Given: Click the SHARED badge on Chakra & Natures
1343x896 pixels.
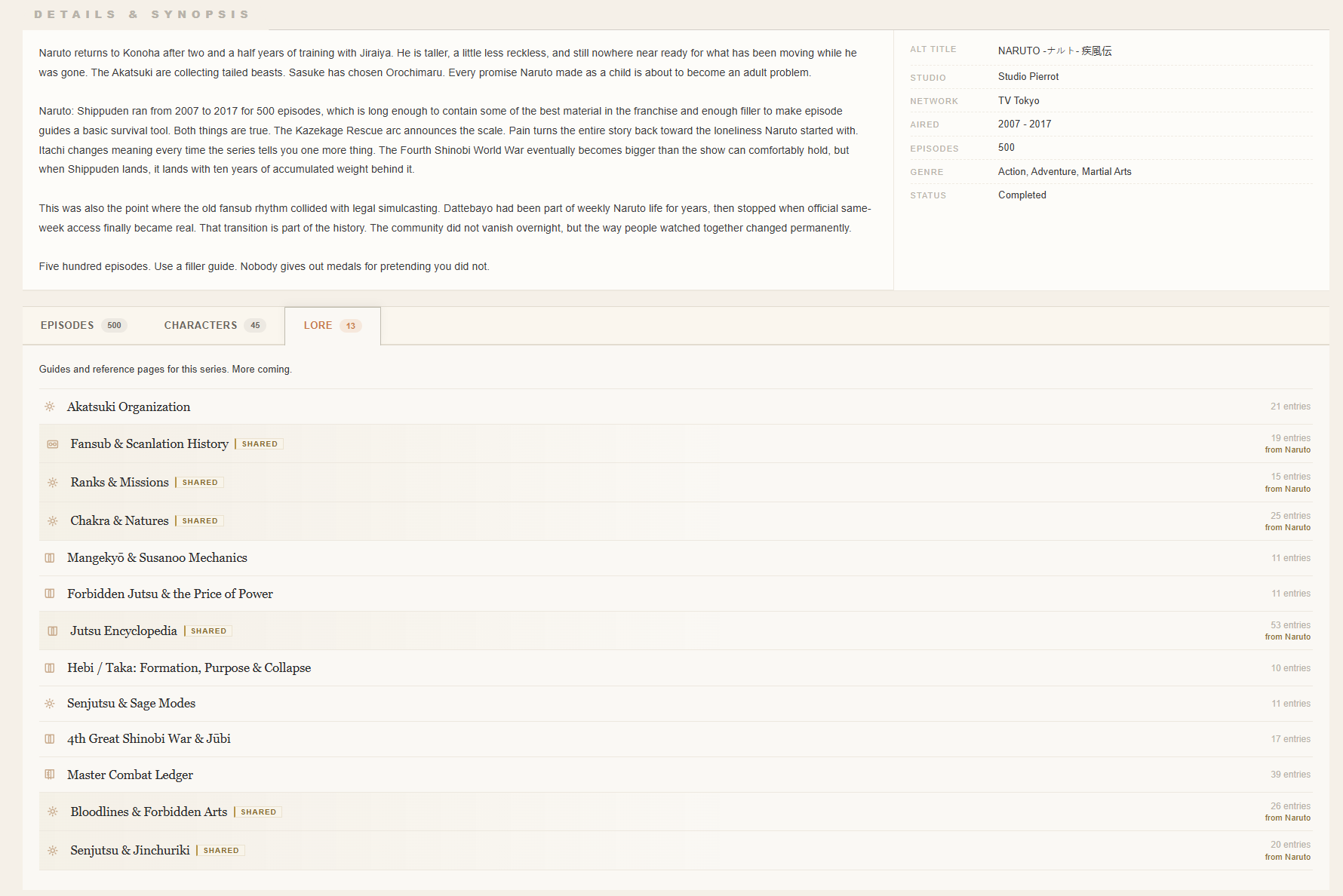Looking at the screenshot, I should coord(200,521).
